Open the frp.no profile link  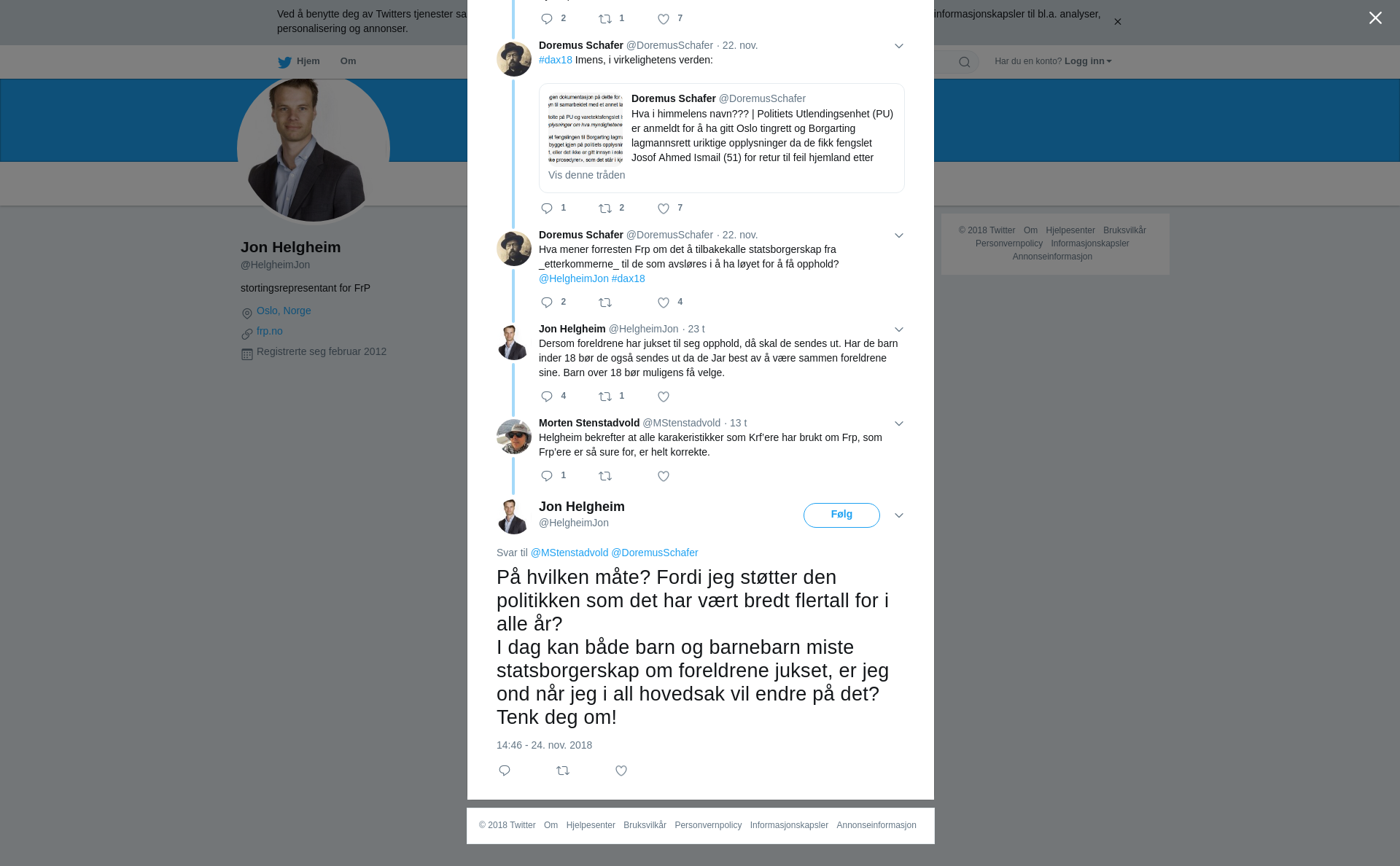click(x=270, y=331)
